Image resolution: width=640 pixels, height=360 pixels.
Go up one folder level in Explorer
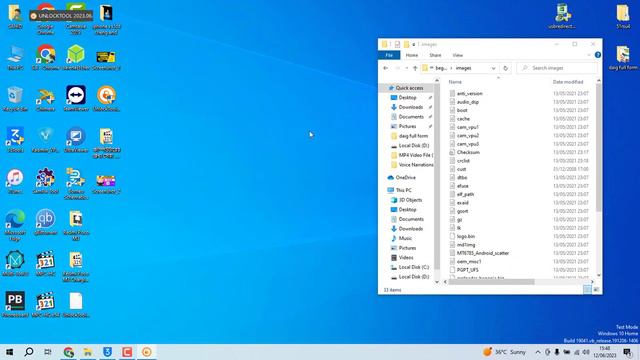(x=415, y=68)
